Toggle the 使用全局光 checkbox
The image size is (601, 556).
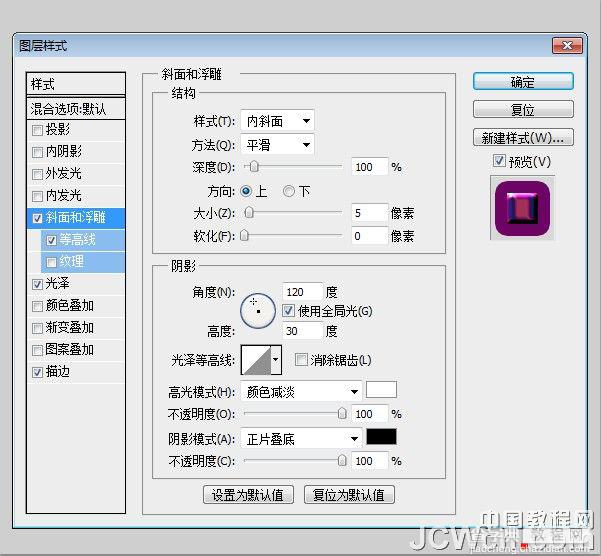[288, 310]
